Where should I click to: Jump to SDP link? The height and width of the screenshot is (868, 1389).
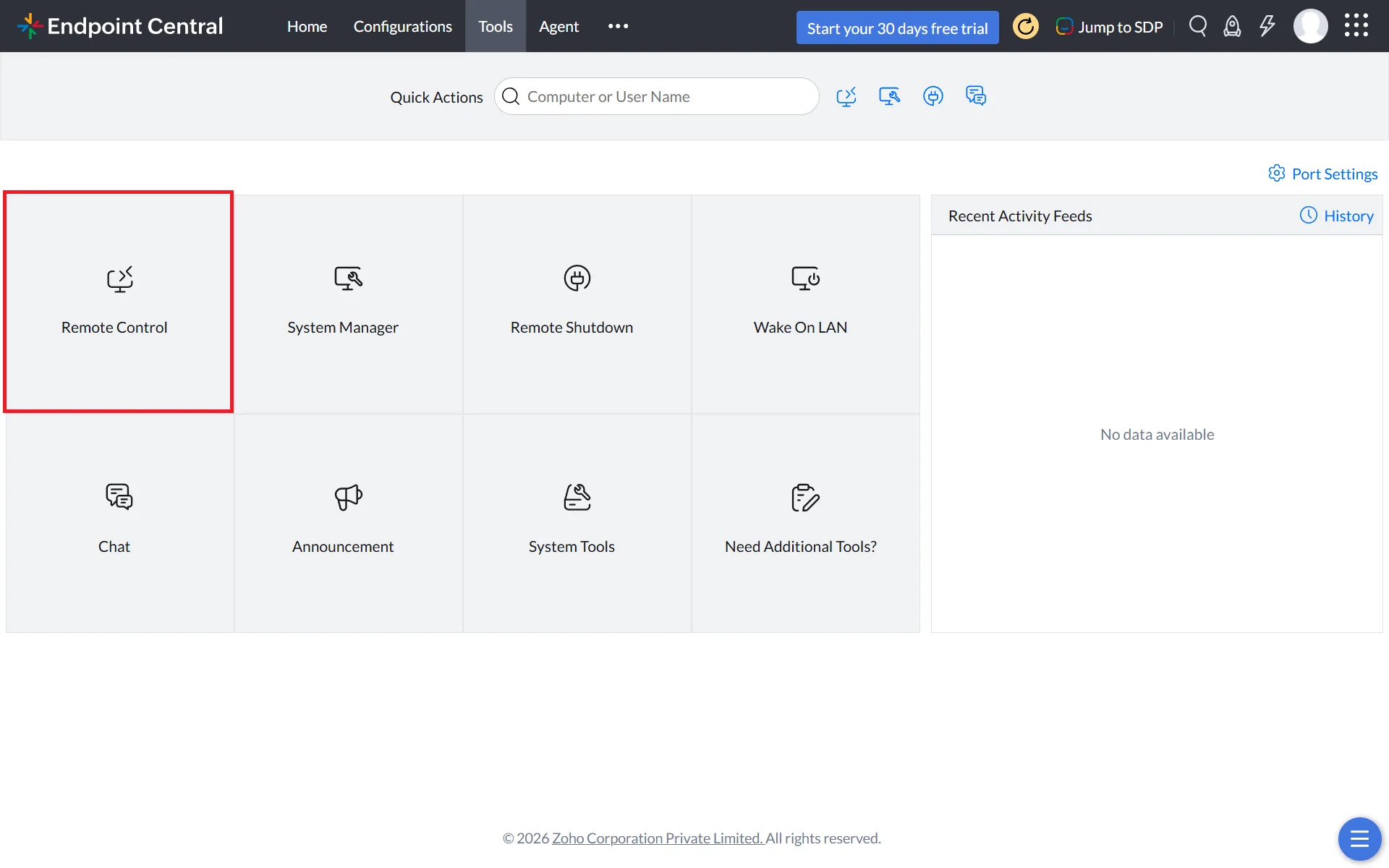point(1110,27)
